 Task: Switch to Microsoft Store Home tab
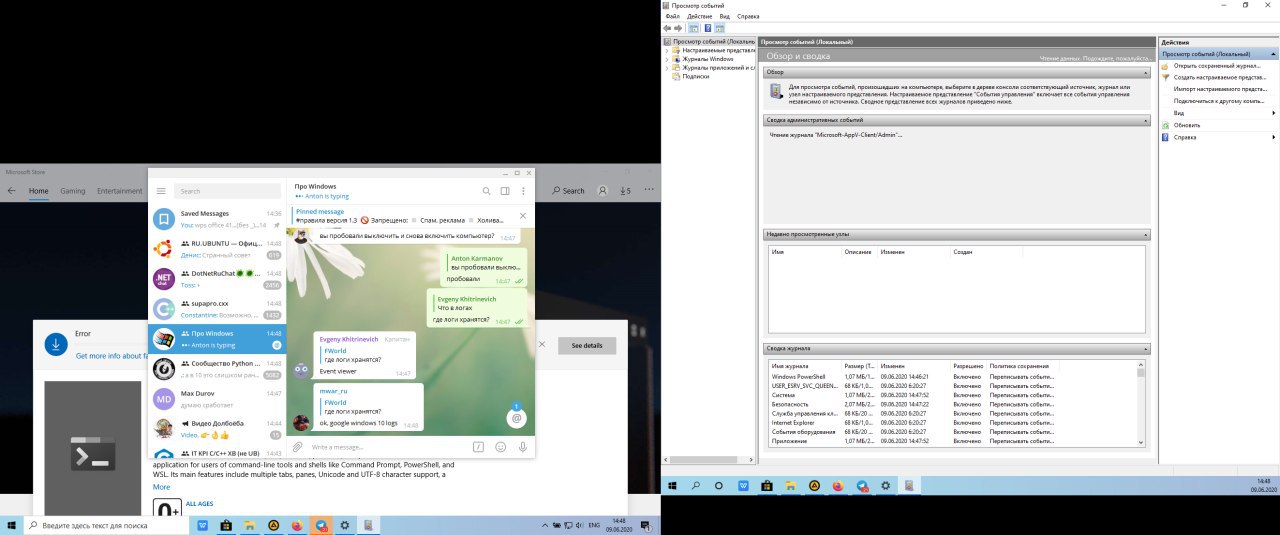(38, 191)
